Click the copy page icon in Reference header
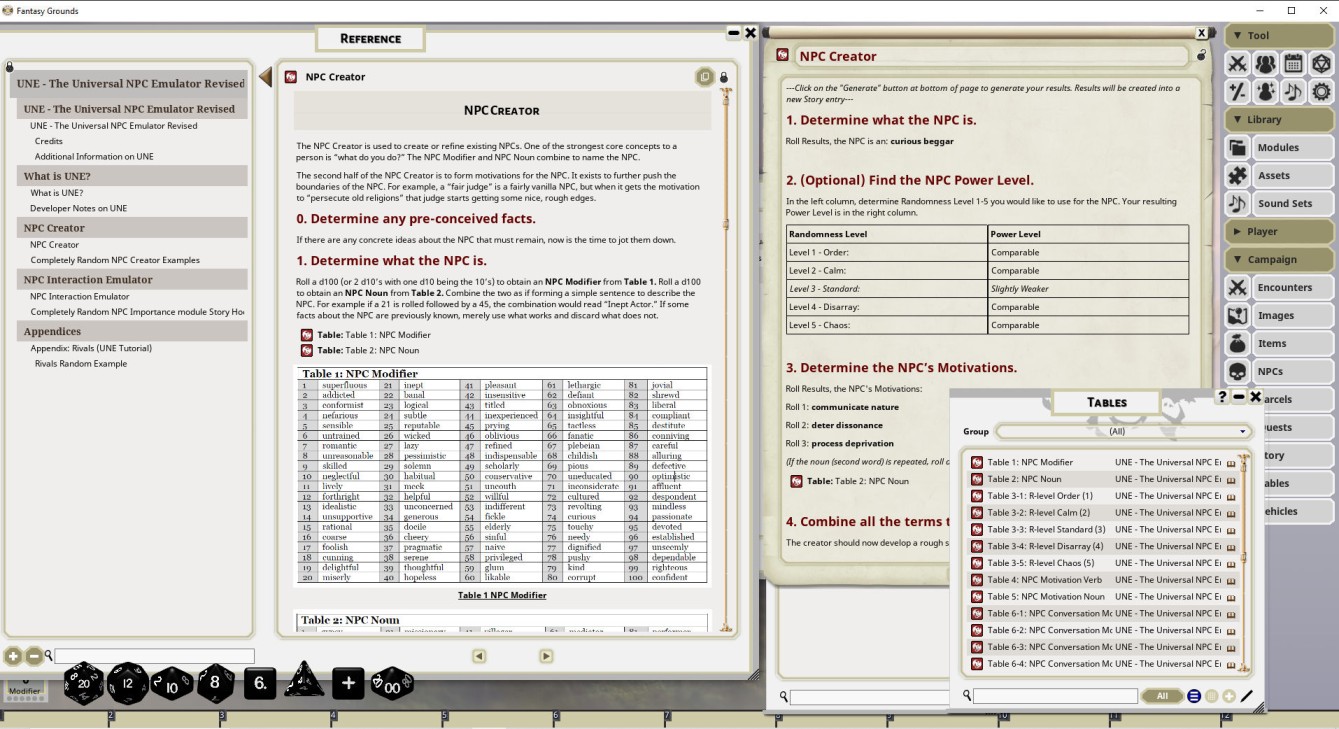 [705, 77]
